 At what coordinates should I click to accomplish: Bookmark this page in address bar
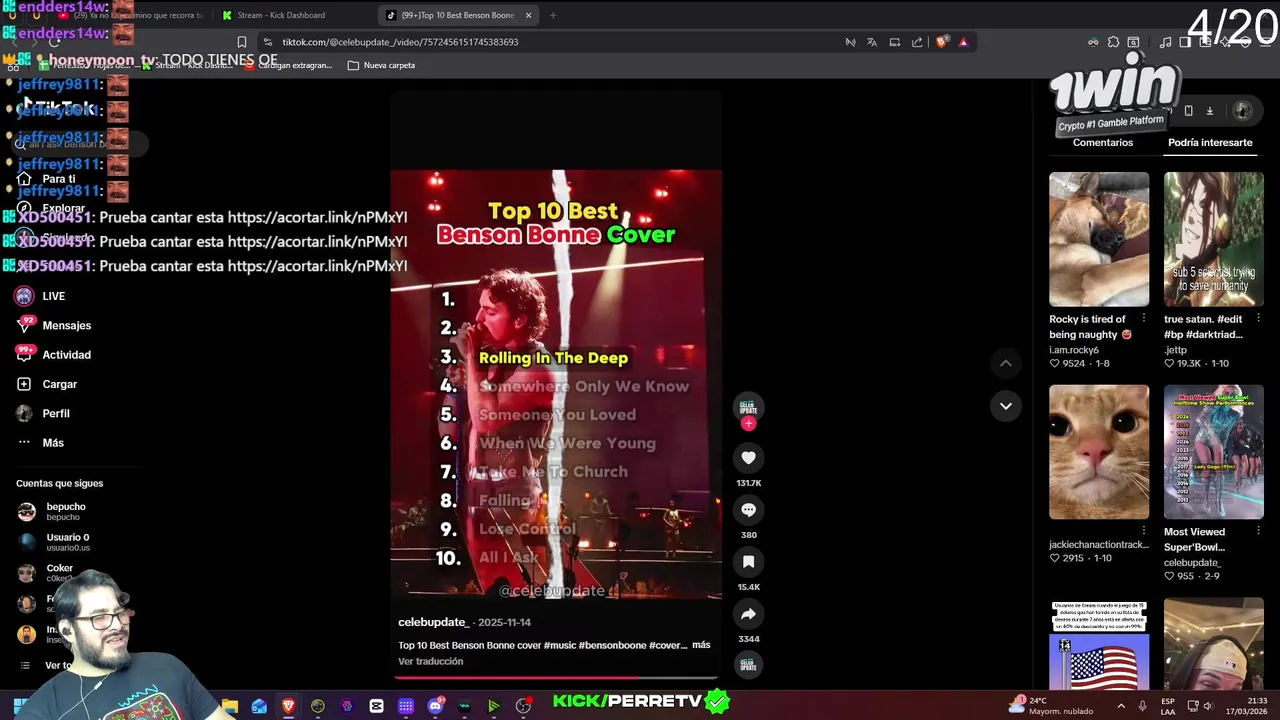point(241,42)
